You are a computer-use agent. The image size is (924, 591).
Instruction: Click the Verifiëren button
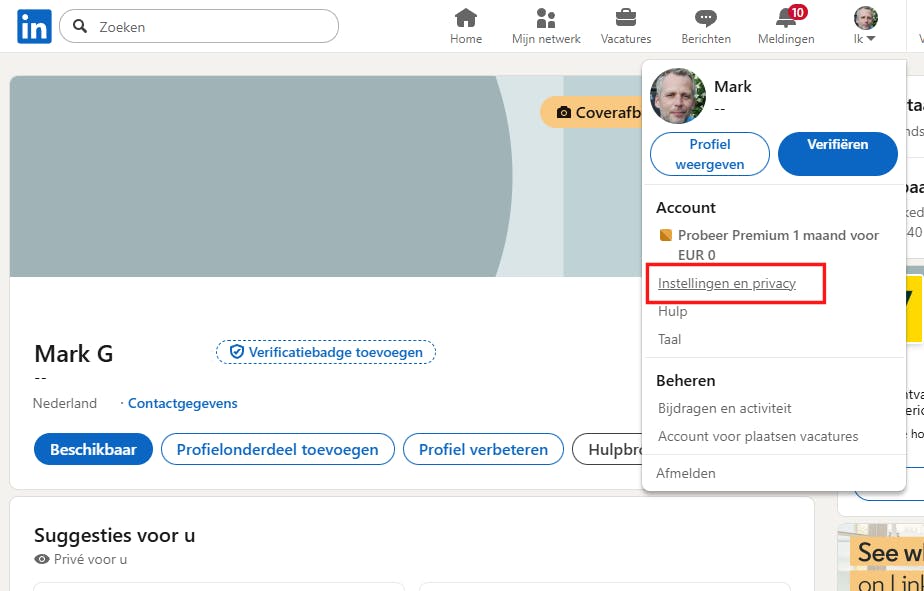pos(837,154)
